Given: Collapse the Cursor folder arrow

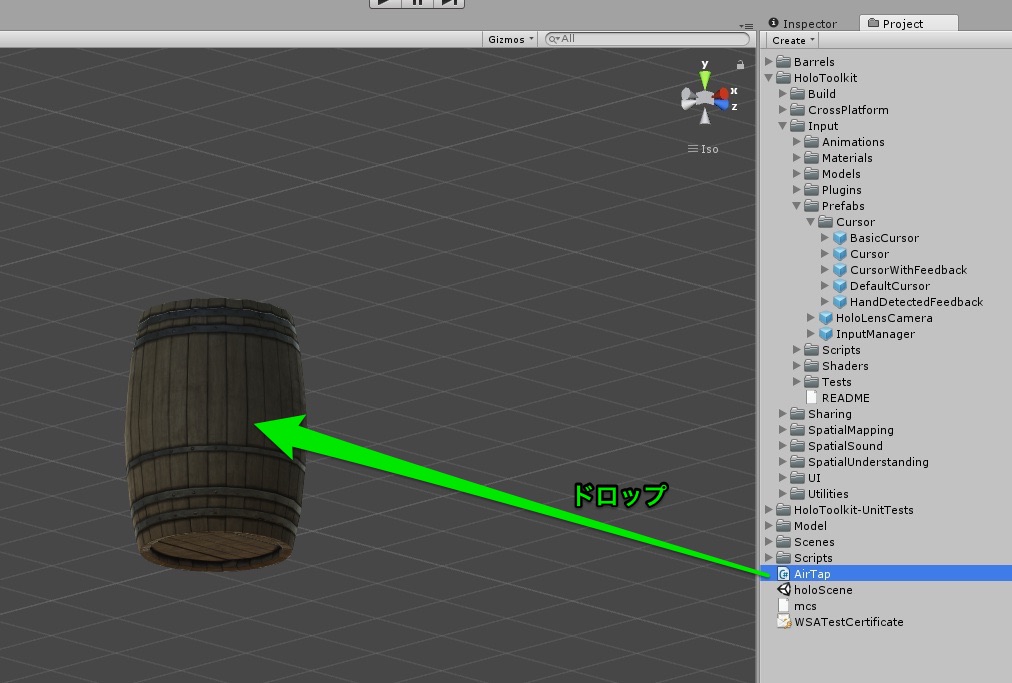Looking at the screenshot, I should click(811, 221).
